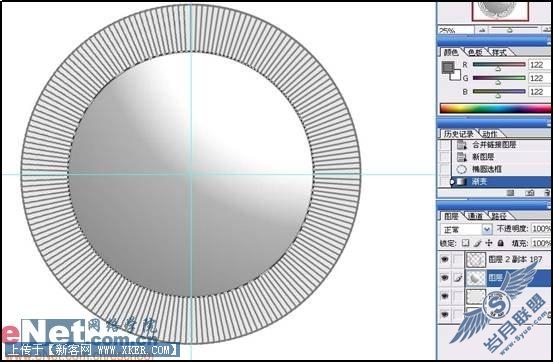This screenshot has width=553, height=362.
Task: Click the 填充 fill value field
Action: (x=541, y=243)
